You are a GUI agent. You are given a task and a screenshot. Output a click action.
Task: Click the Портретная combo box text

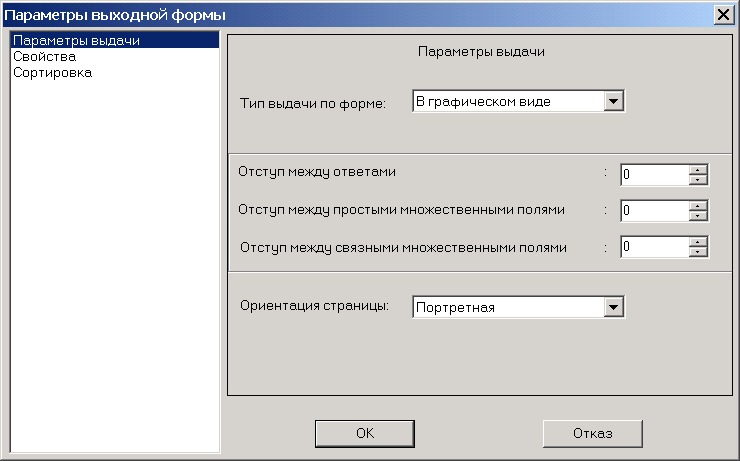click(455, 308)
